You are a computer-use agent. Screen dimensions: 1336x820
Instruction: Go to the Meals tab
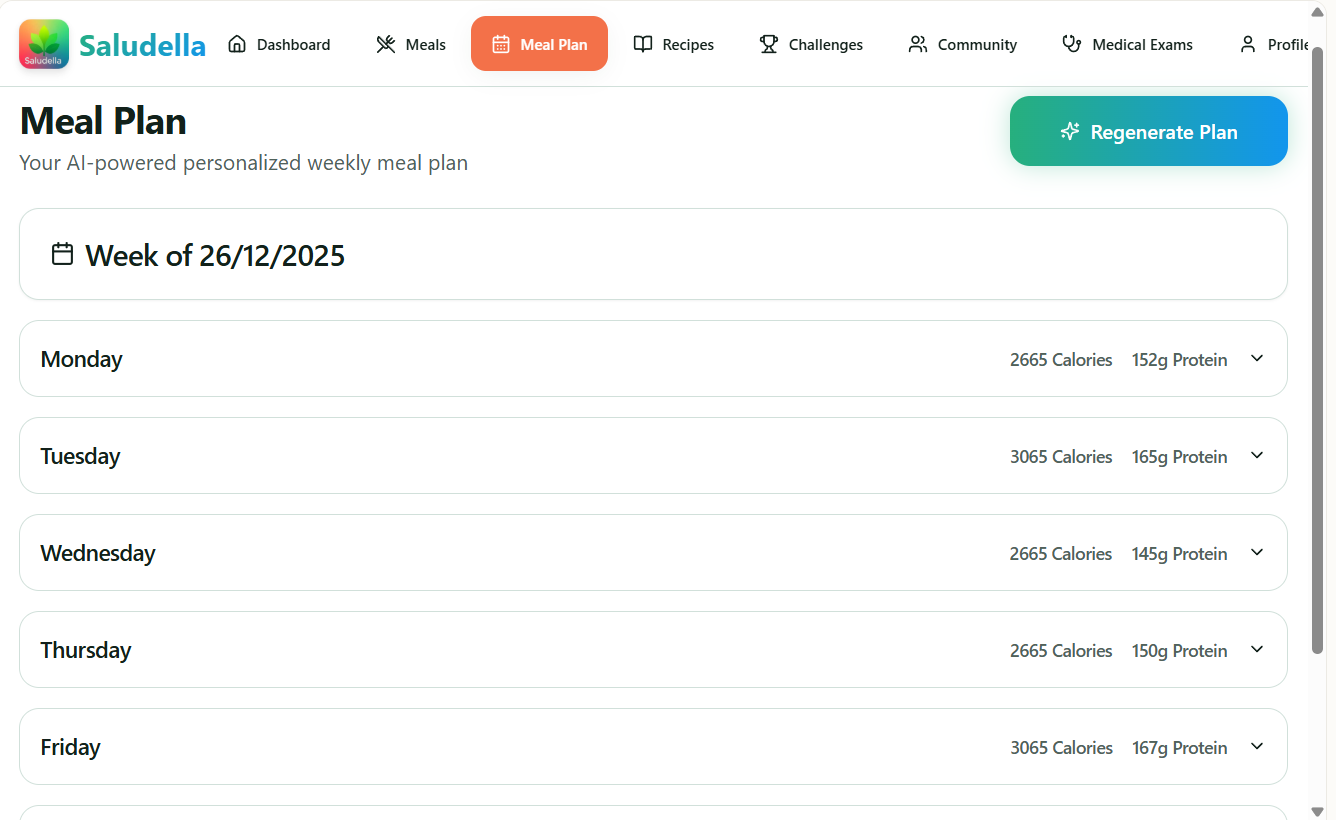pos(411,44)
